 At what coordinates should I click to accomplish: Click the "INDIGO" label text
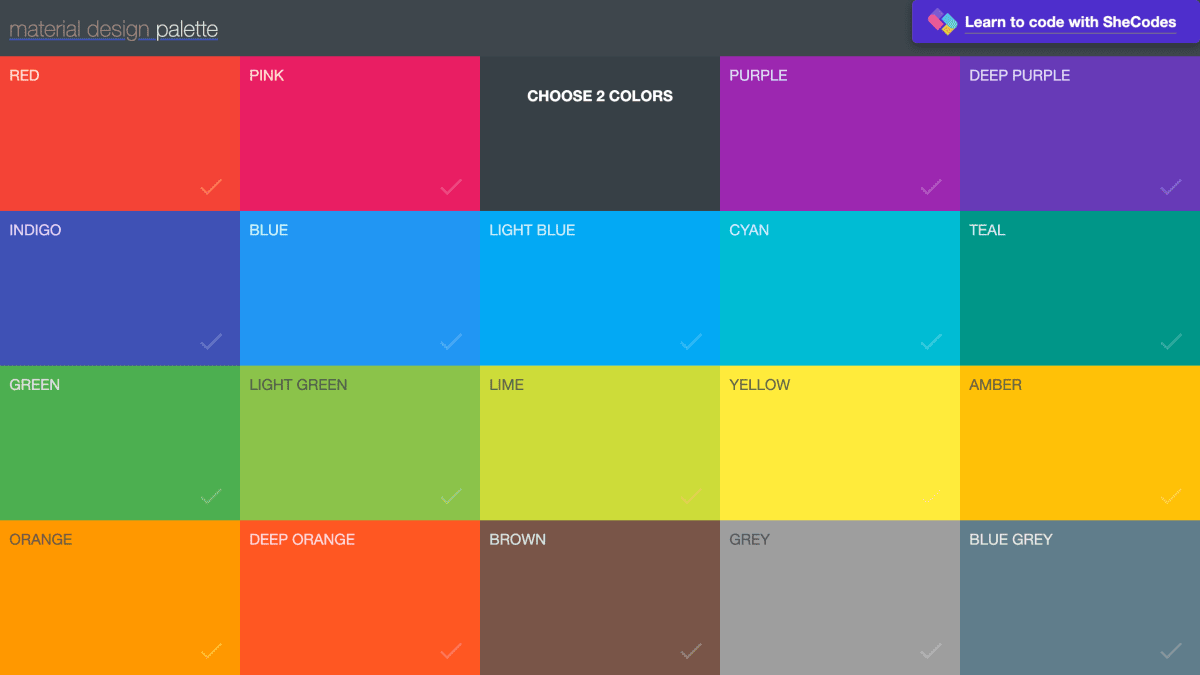pyautogui.click(x=35, y=230)
